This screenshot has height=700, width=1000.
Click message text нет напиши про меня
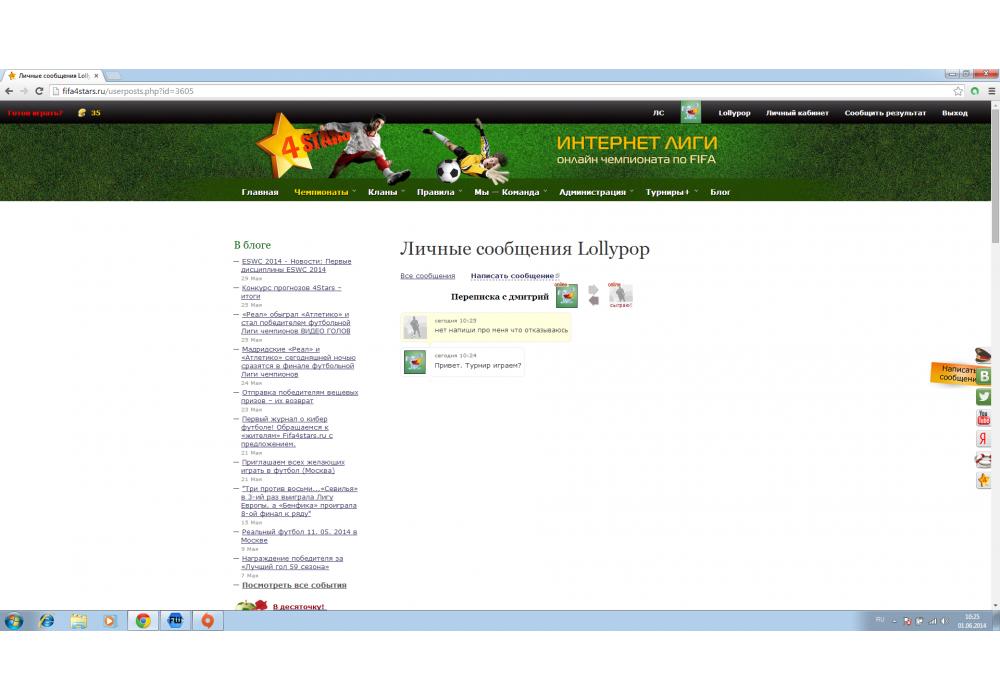pyautogui.click(x=501, y=330)
